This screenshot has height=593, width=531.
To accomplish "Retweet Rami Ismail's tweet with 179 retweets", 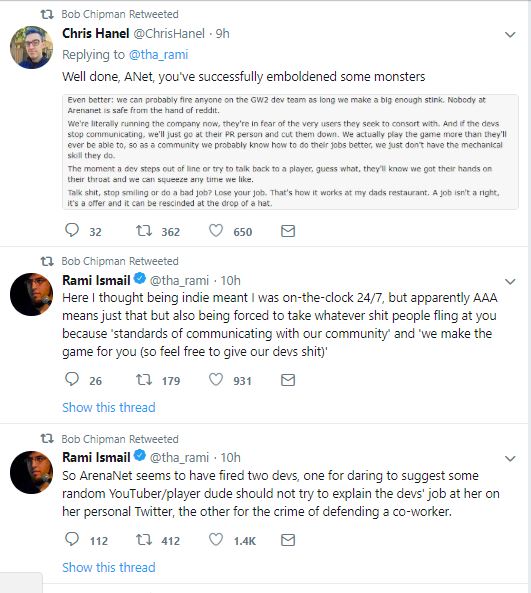I will pyautogui.click(x=144, y=380).
